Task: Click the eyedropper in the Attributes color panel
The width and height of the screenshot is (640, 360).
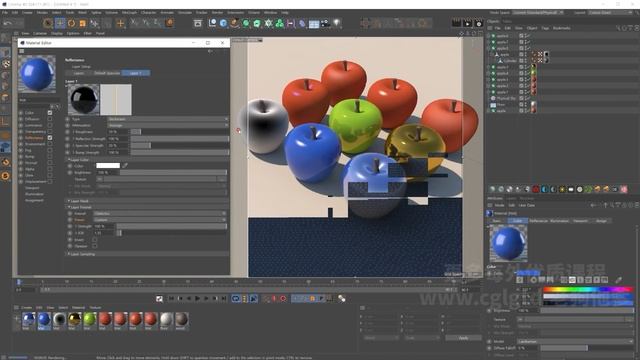Action: point(619,280)
